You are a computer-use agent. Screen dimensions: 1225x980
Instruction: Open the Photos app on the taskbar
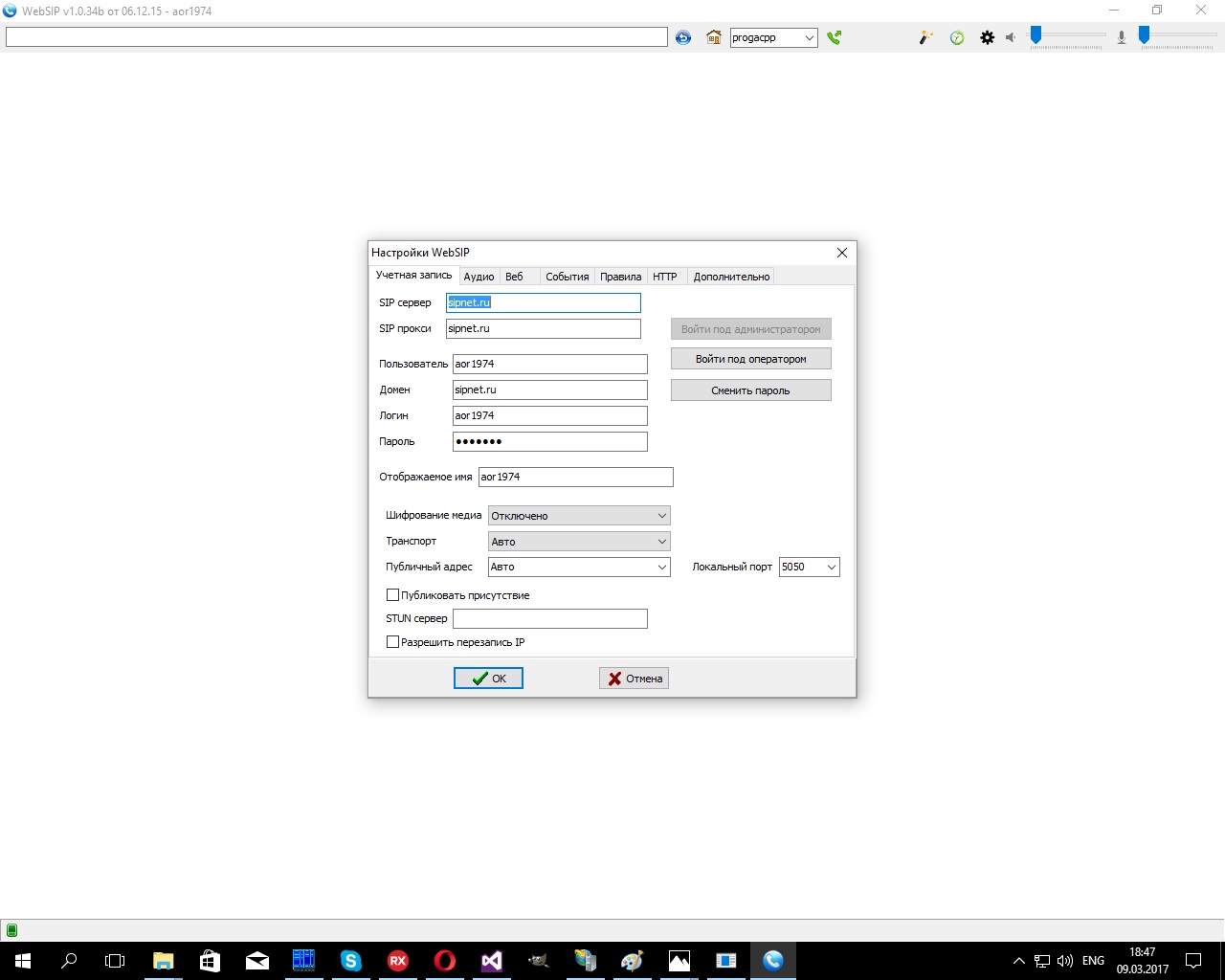click(679, 961)
